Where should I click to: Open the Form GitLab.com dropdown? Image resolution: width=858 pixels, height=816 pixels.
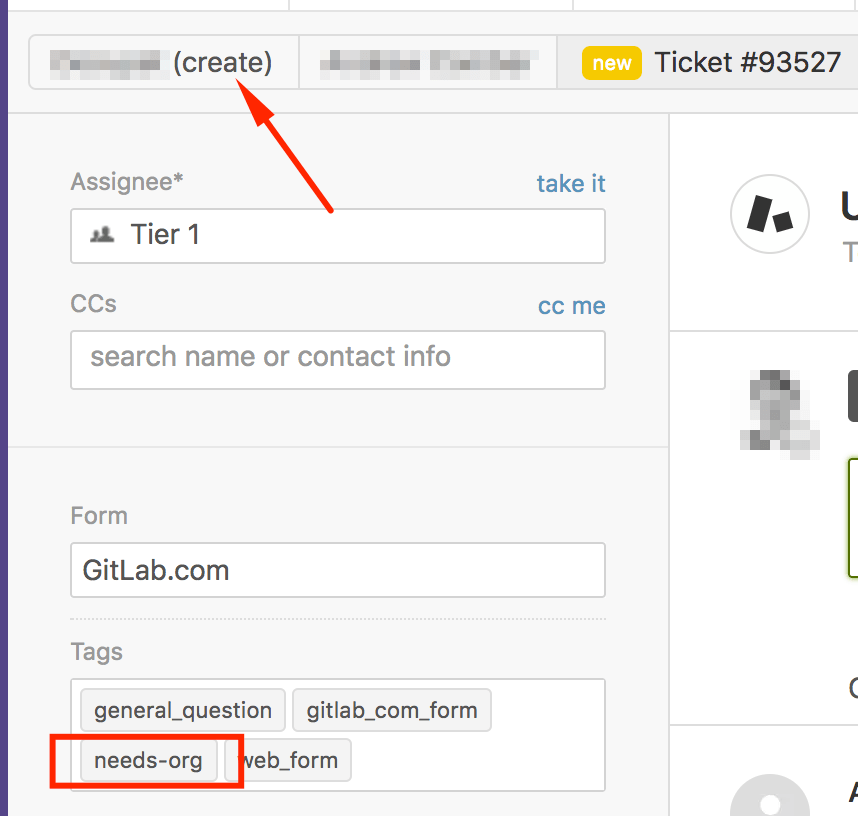[x=338, y=570]
